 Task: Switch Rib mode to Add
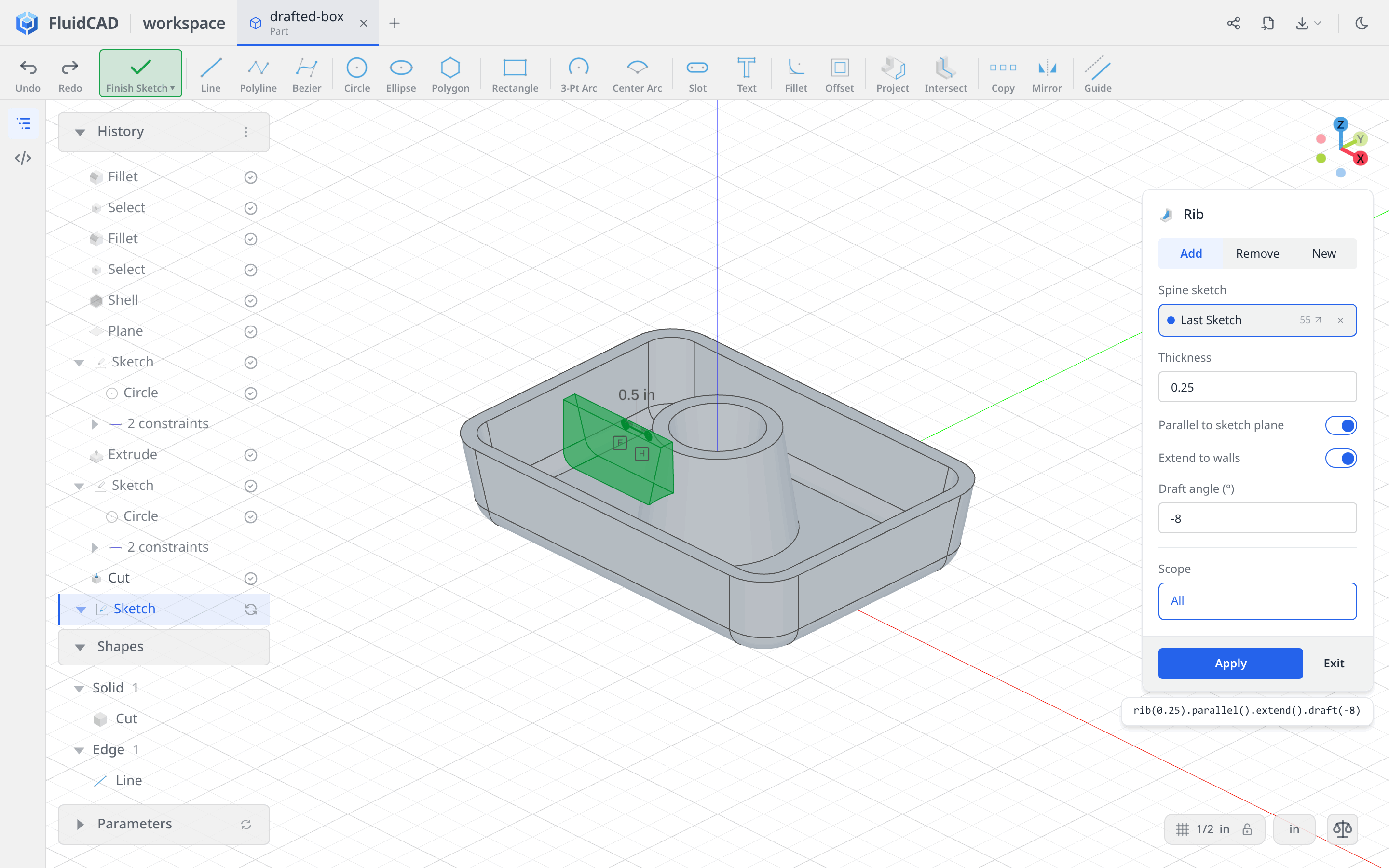(1190, 253)
